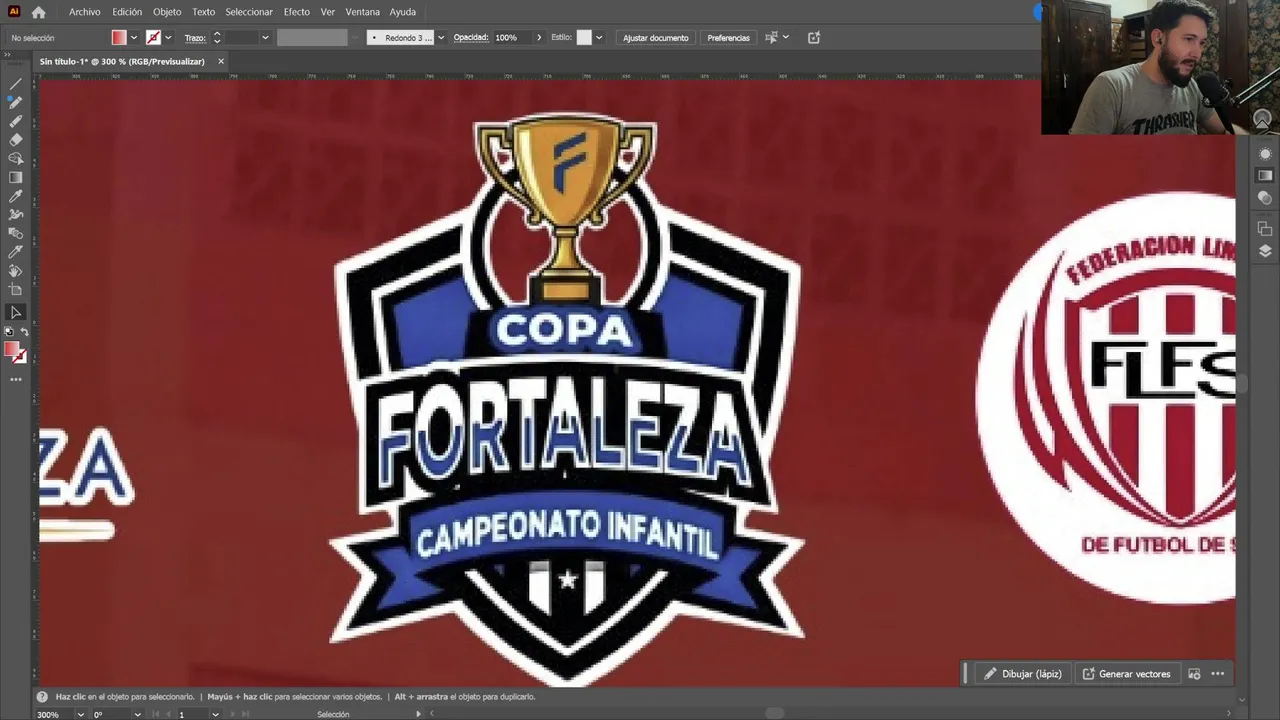Select the Gradient tool
Screen dimensions: 1280x720
point(15,177)
